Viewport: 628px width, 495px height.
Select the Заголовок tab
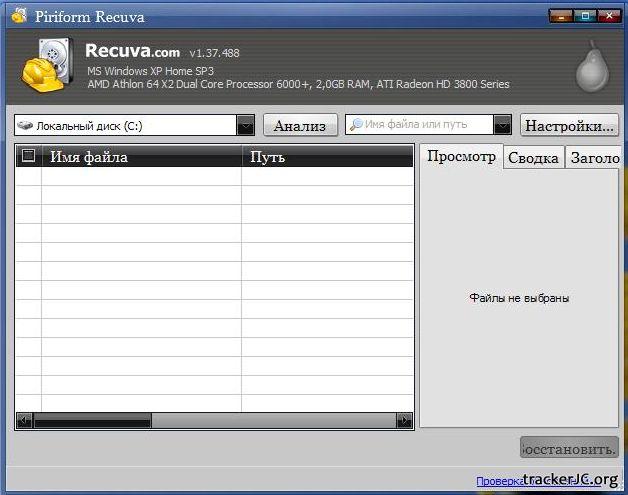[x=594, y=158]
